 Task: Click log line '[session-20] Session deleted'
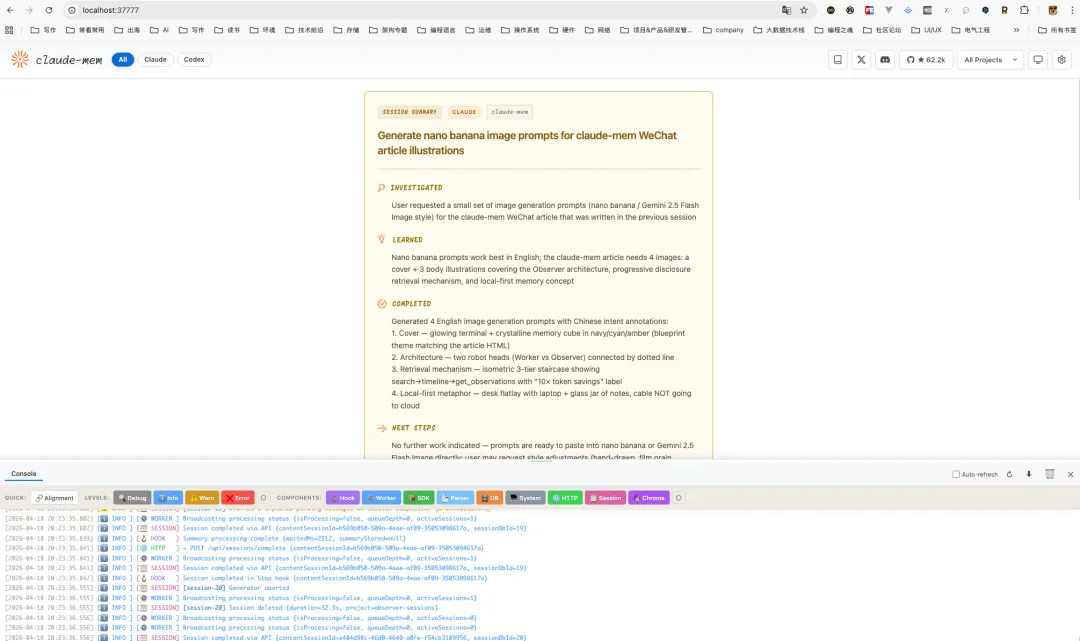pyautogui.click(x=310, y=608)
